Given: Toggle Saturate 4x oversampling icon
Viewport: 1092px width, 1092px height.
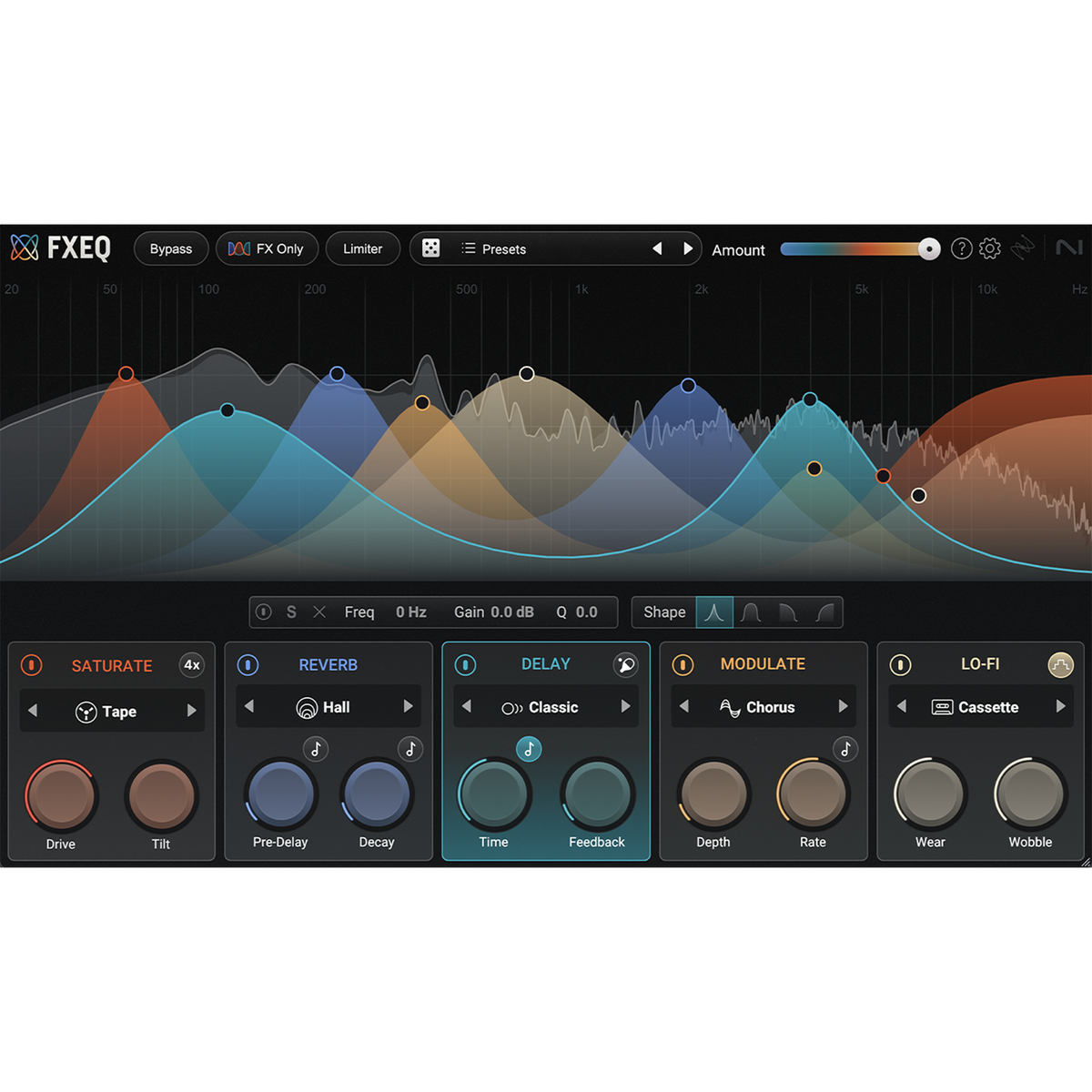Looking at the screenshot, I should (x=191, y=664).
